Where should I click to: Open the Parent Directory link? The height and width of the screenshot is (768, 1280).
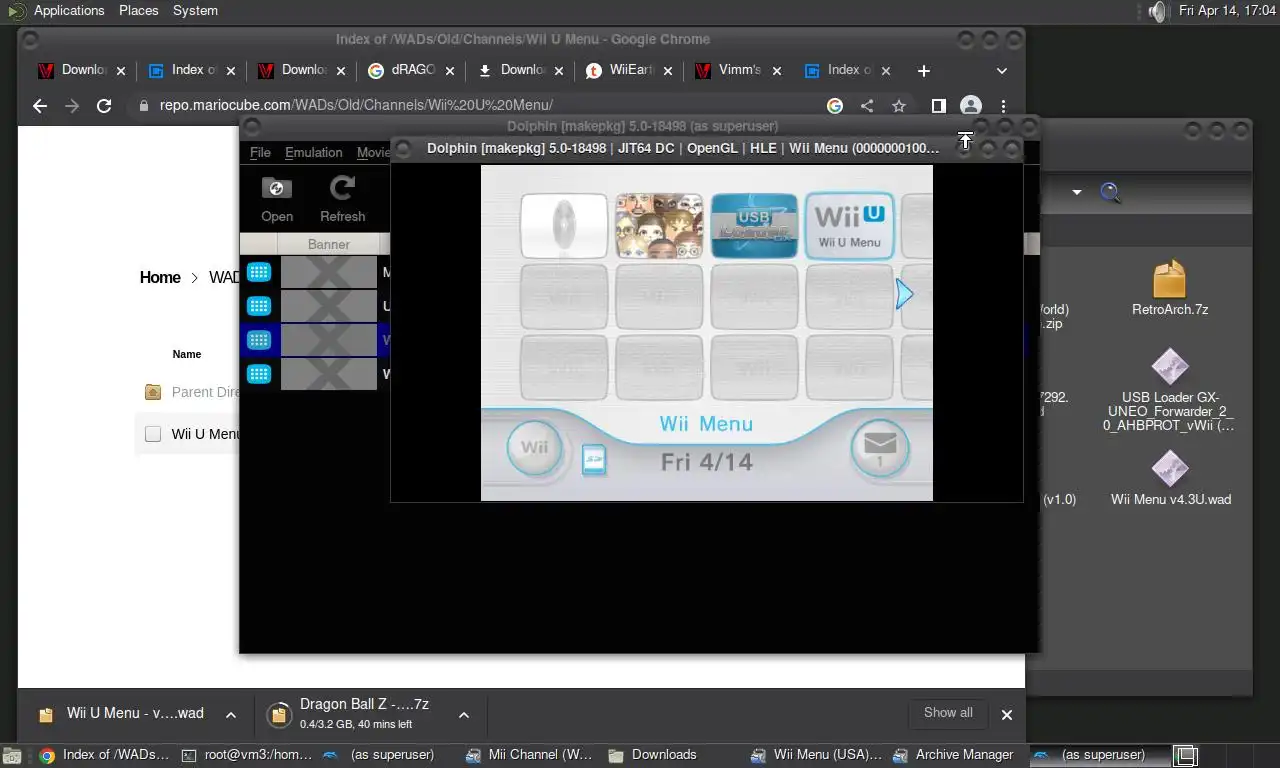(x=205, y=392)
